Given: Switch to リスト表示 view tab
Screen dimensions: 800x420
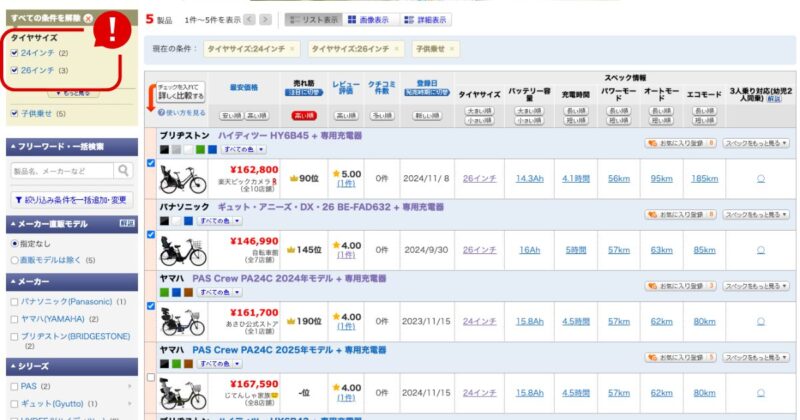Looking at the screenshot, I should [x=314, y=20].
